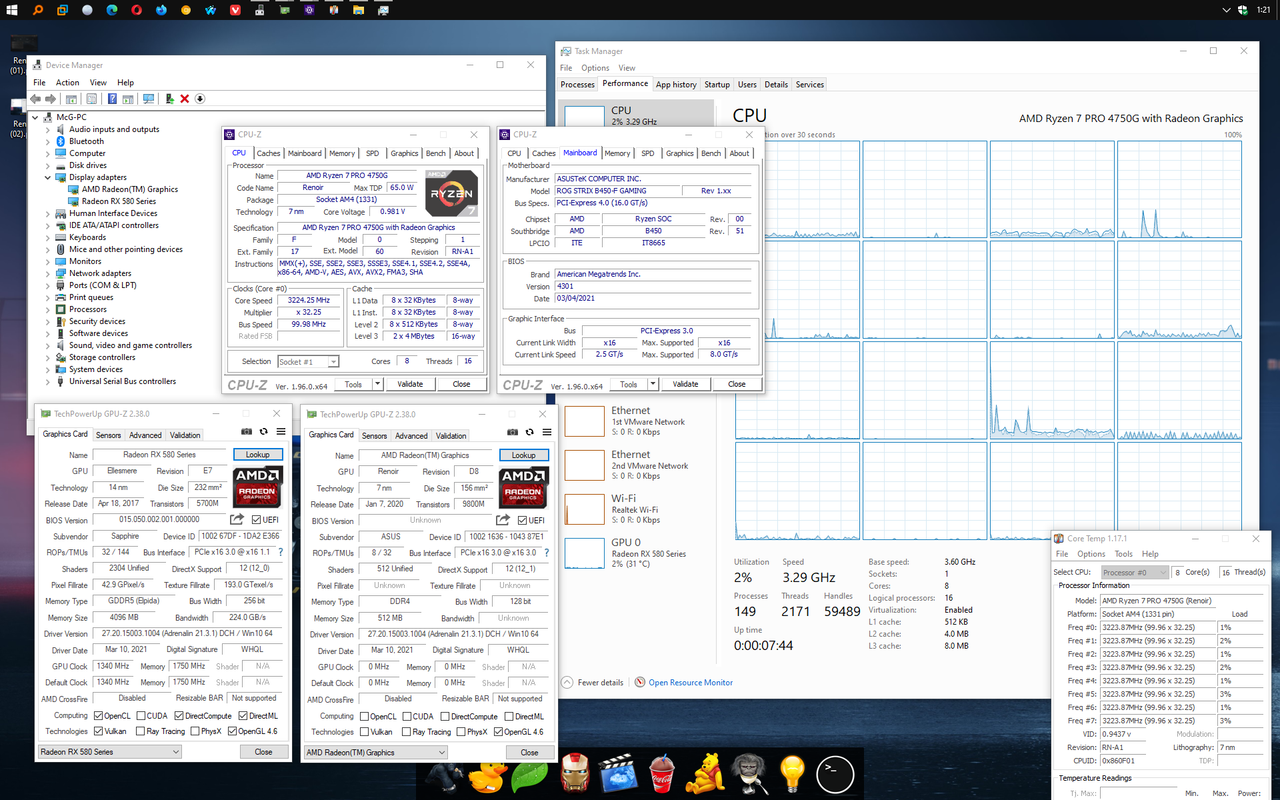Click refresh icon in RX 580 GPU-Z window
The width and height of the screenshot is (1280, 800).
tap(263, 431)
